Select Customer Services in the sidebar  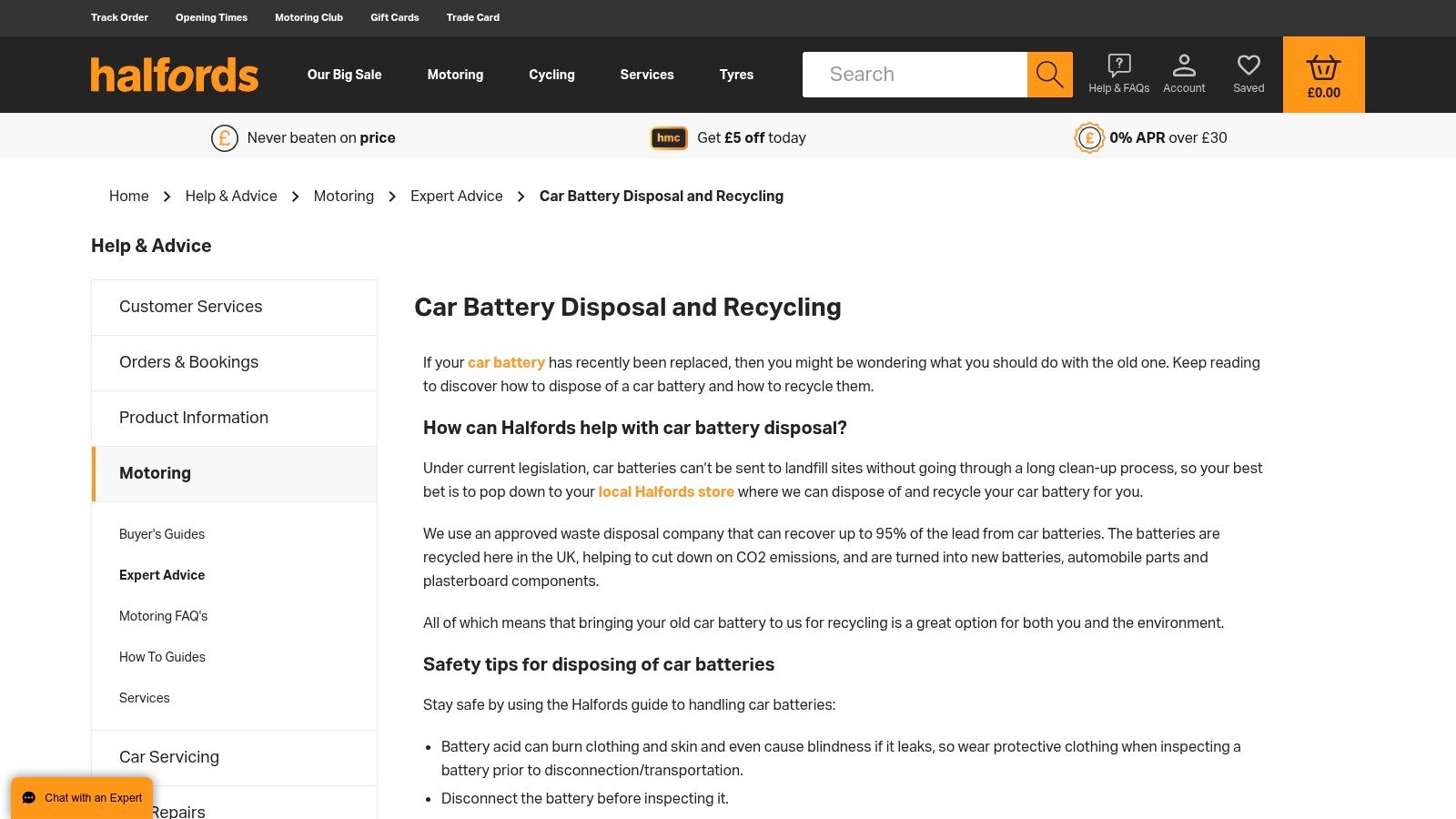click(x=190, y=307)
